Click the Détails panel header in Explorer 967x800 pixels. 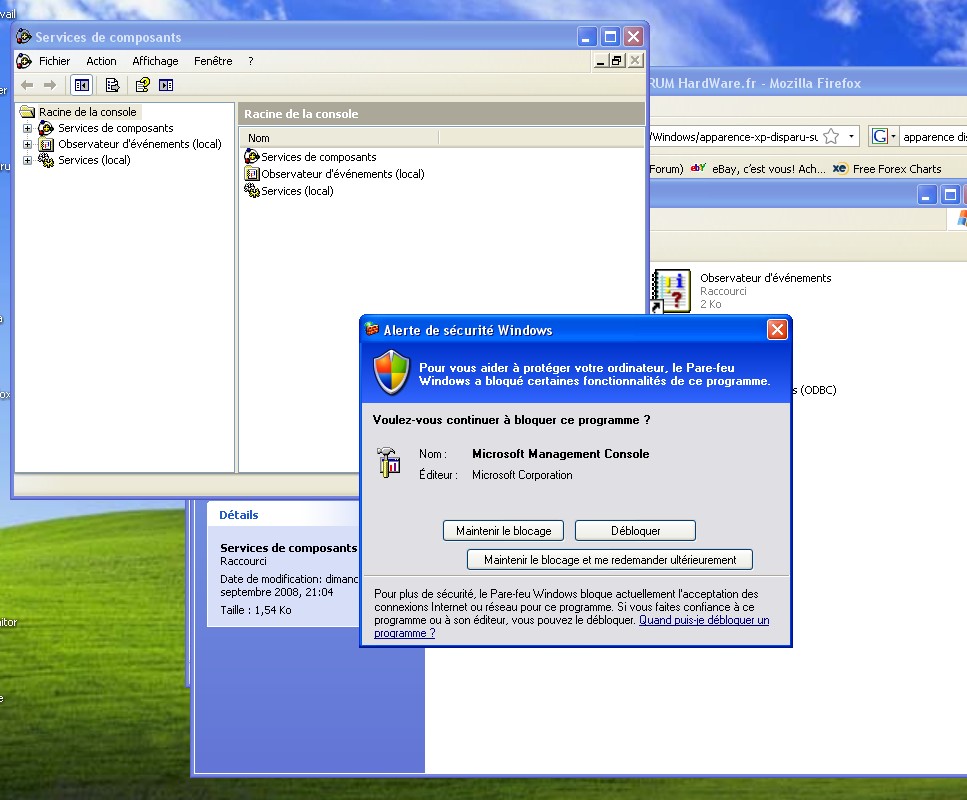click(x=284, y=514)
